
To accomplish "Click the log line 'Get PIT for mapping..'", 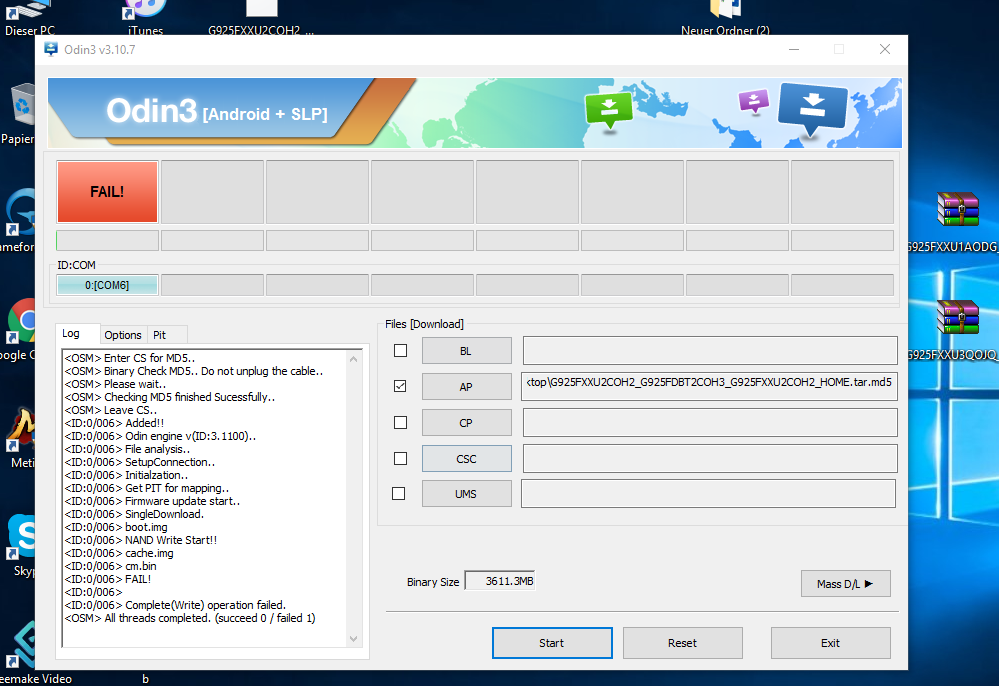I will click(147, 488).
